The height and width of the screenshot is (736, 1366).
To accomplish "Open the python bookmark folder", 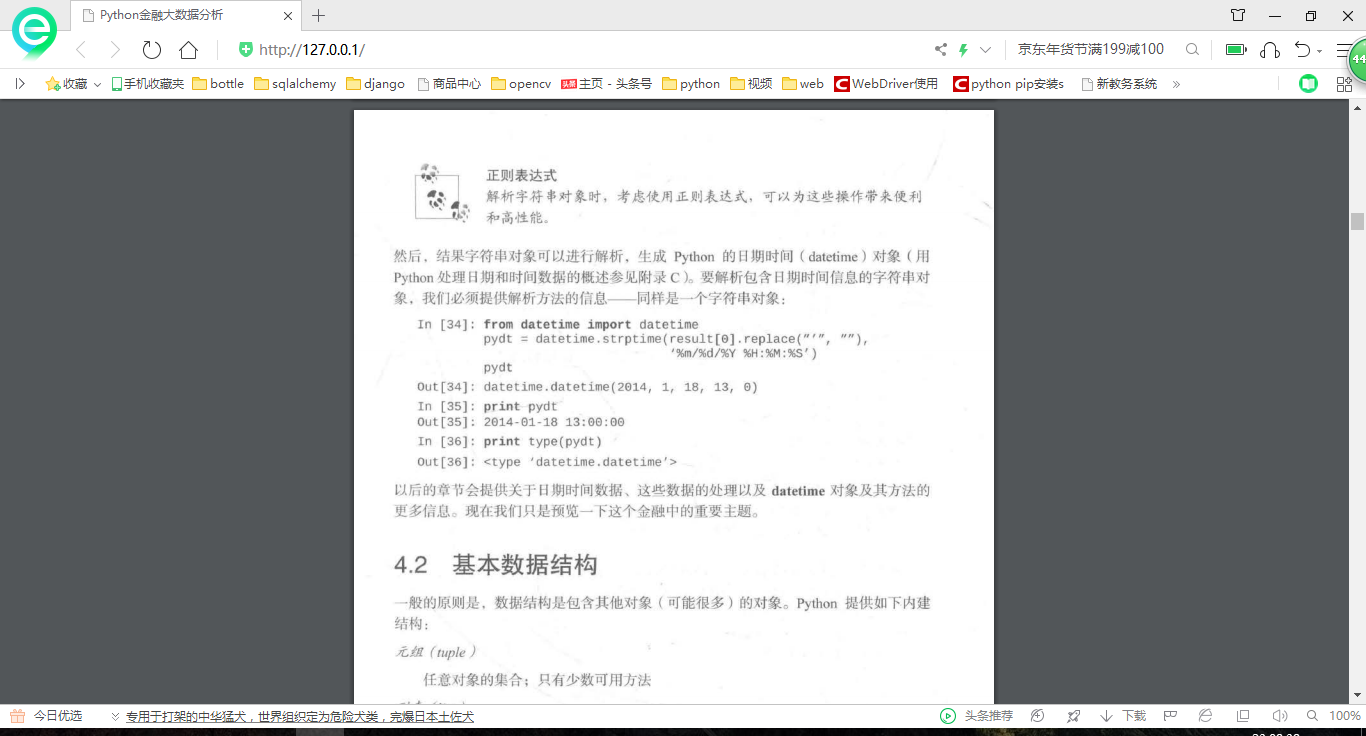I will point(691,84).
